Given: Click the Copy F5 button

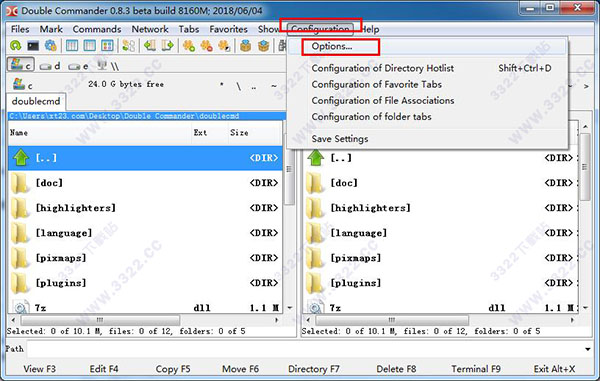Looking at the screenshot, I should click(x=173, y=369).
